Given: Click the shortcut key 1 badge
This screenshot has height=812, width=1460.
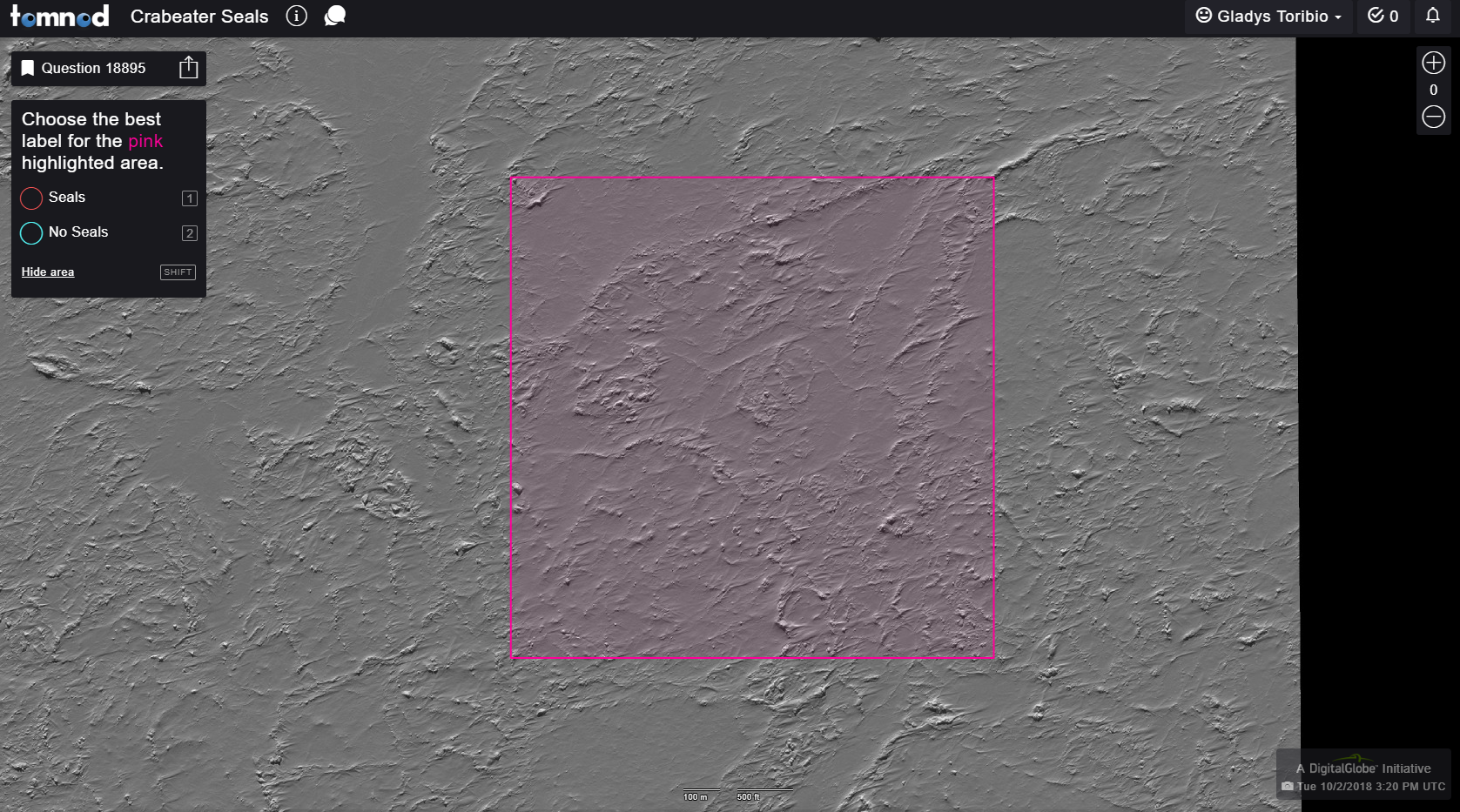Looking at the screenshot, I should tap(189, 198).
